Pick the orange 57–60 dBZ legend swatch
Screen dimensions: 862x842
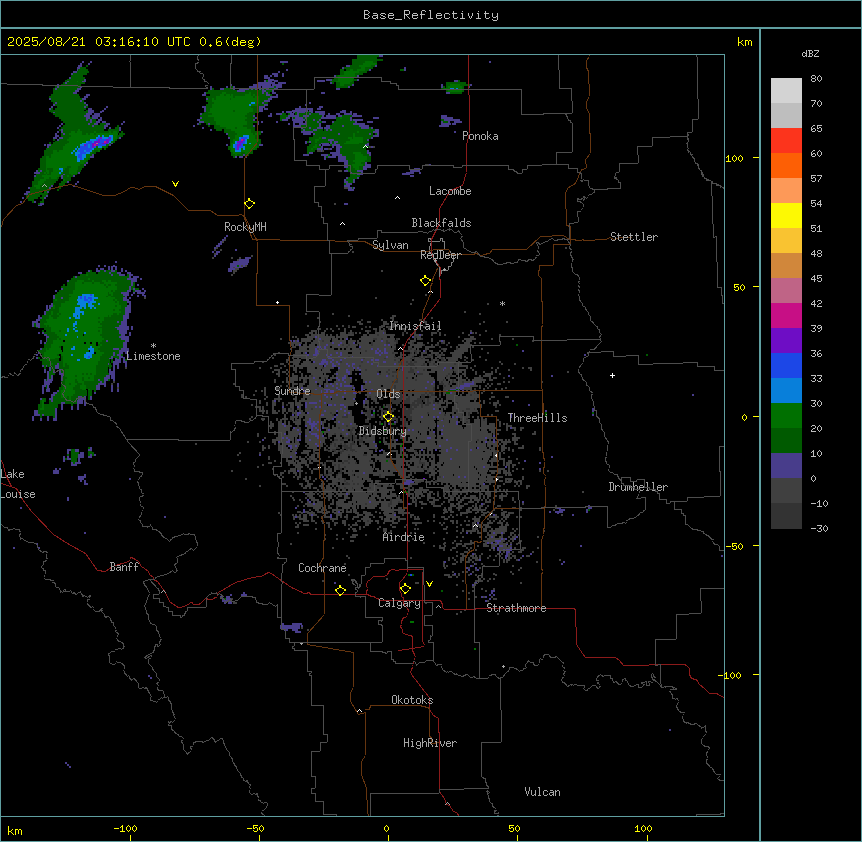[786, 166]
